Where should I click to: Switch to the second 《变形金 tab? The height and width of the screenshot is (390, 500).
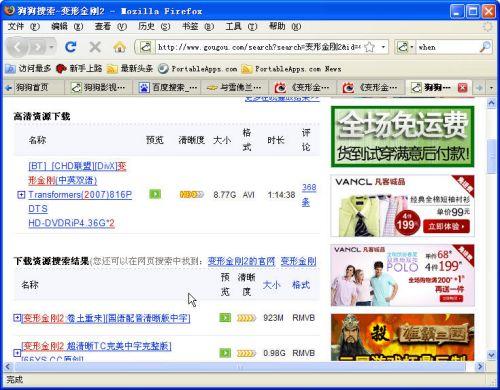click(371, 88)
